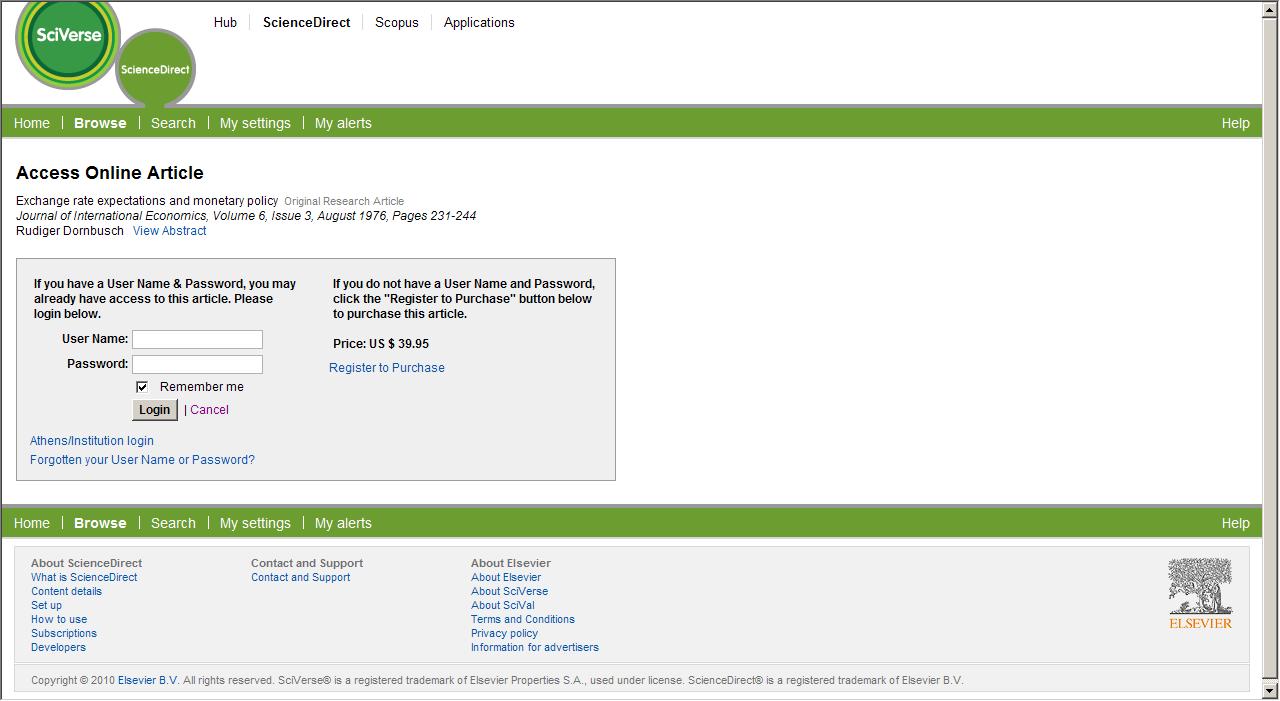Viewport: 1280px width, 701px height.
Task: Open About SciVal footer link
Action: (503, 605)
